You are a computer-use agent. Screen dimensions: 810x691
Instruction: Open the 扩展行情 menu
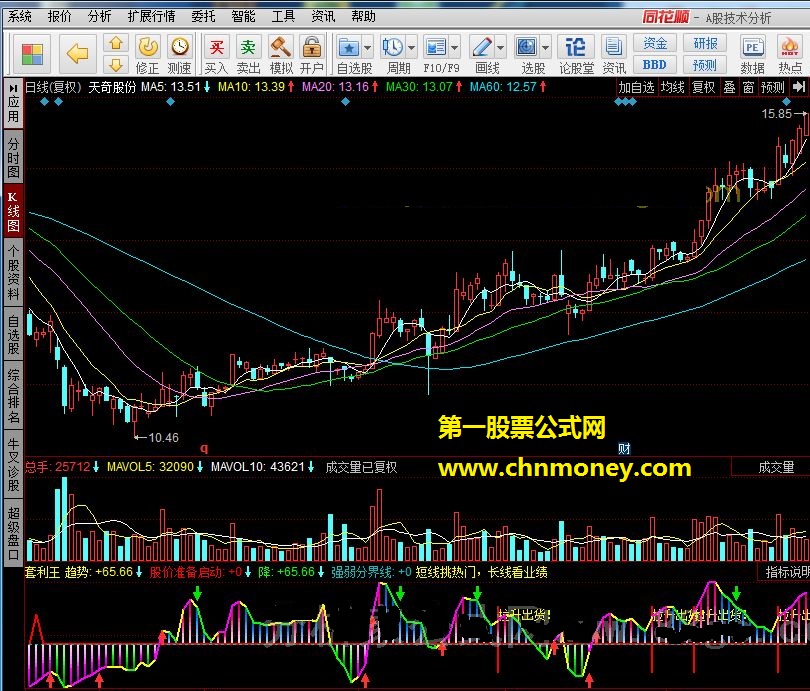click(x=151, y=17)
